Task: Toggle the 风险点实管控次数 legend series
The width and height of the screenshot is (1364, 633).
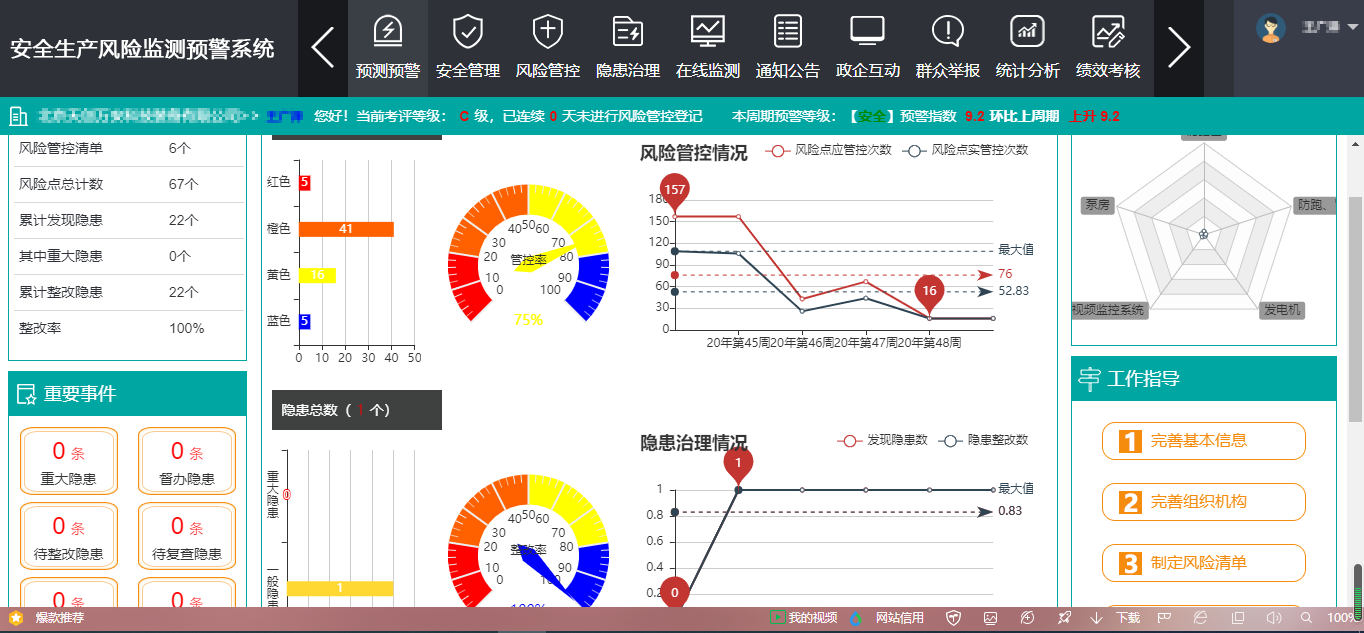Action: 966,150
